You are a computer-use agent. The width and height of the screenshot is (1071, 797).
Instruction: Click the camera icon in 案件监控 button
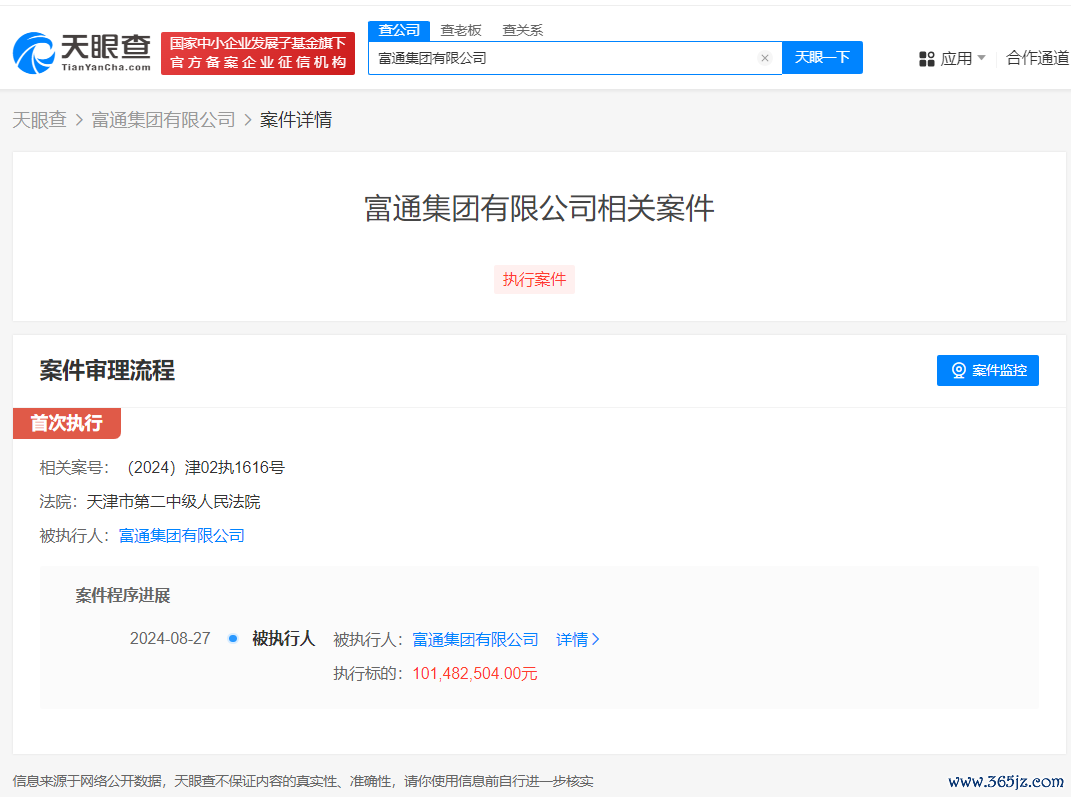coord(959,370)
